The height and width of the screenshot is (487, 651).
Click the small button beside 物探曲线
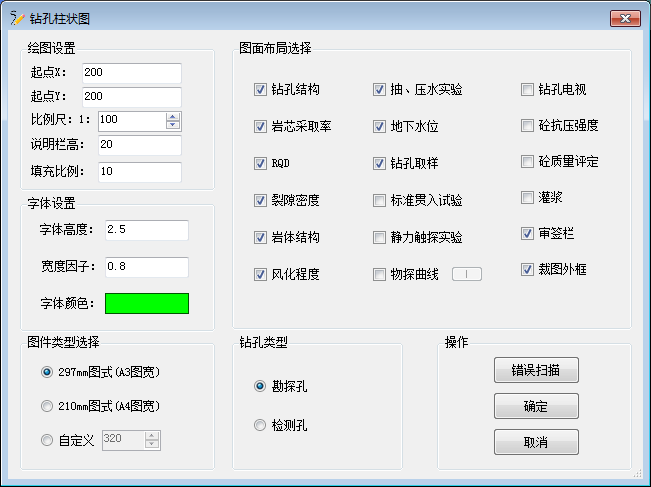(x=467, y=274)
